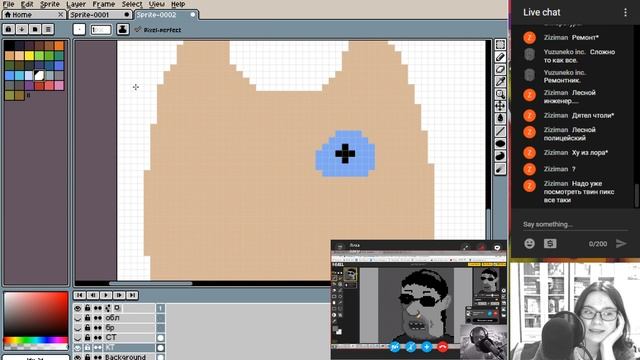Select the Background layer name
The height and width of the screenshot is (360, 640).
coord(125,357)
